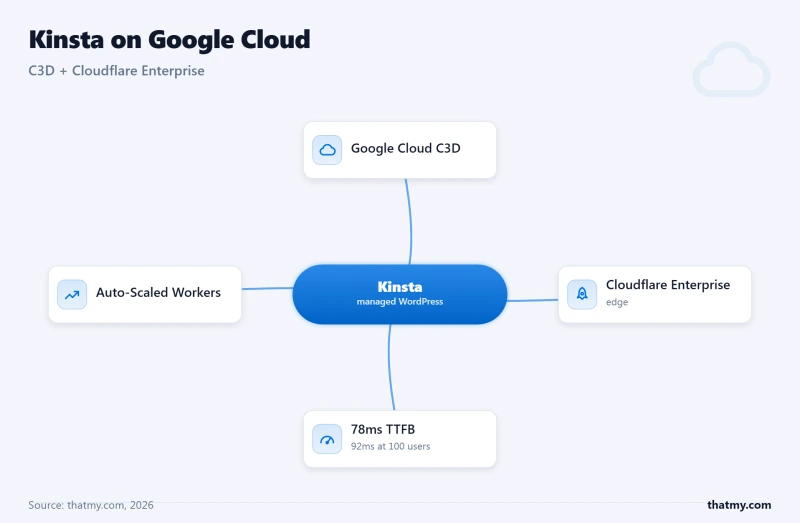This screenshot has width=800, height=523.
Task: Click the '92ms at 100 users' text
Action: tap(390, 446)
